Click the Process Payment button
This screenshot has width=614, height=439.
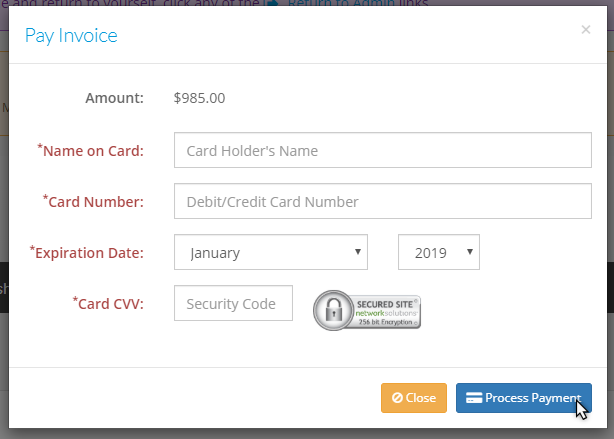[524, 398]
